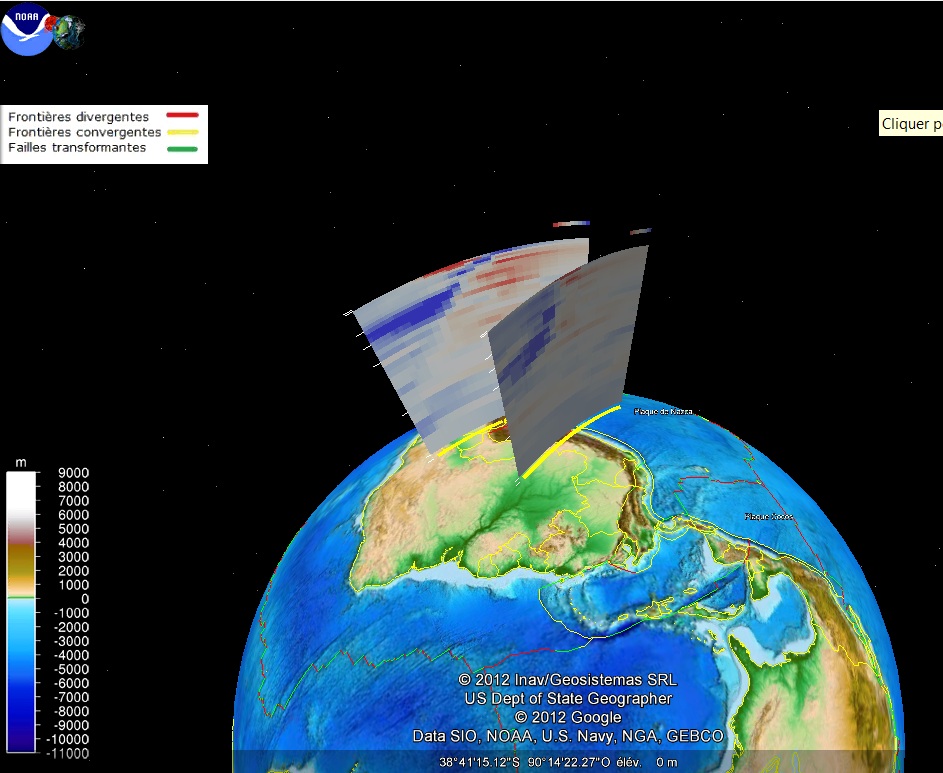The width and height of the screenshot is (943, 773).
Task: Click the 'Plaque Cocos' map label
Action: click(x=768, y=516)
